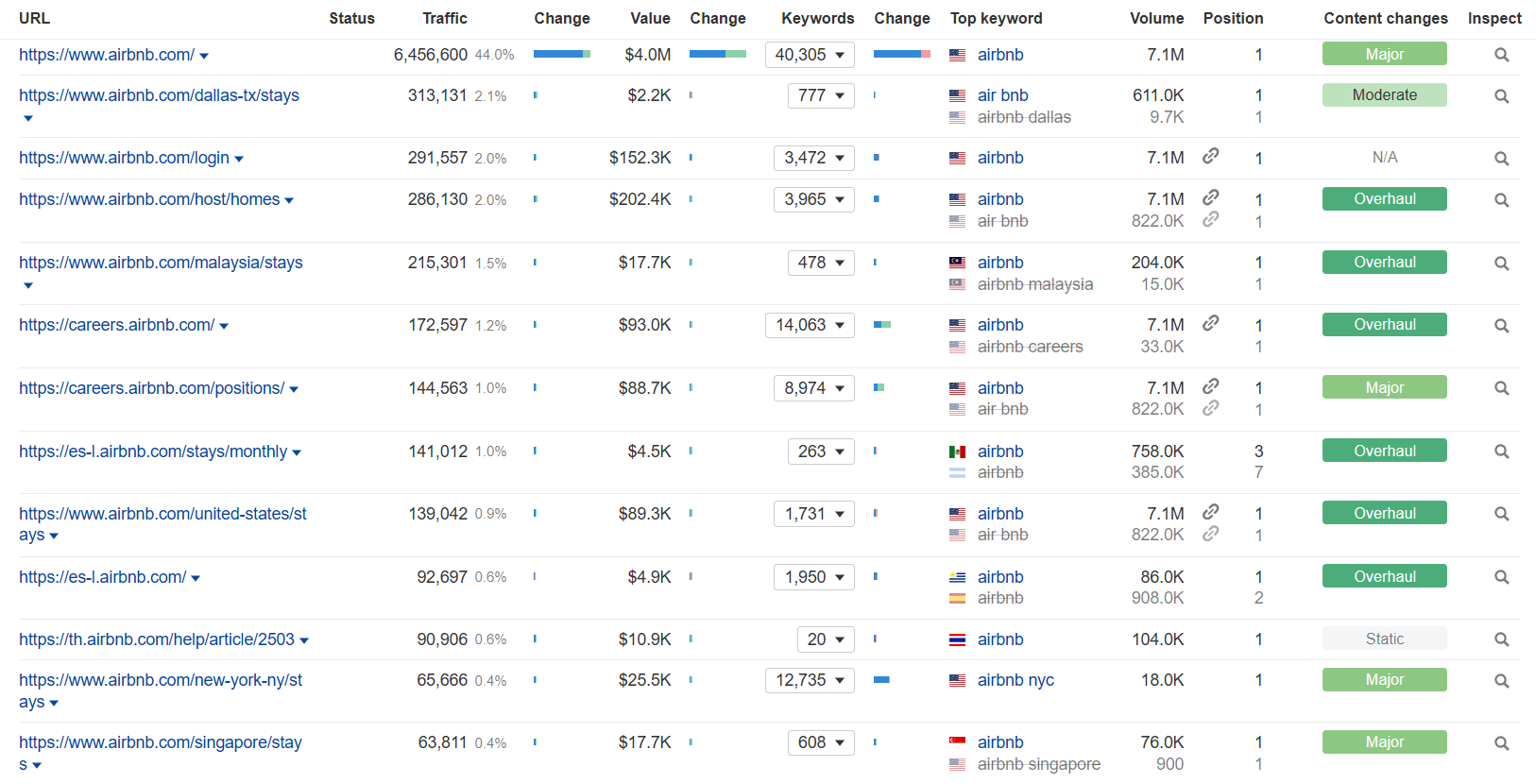
Task: Inspect the careers positions row
Action: 1501,388
